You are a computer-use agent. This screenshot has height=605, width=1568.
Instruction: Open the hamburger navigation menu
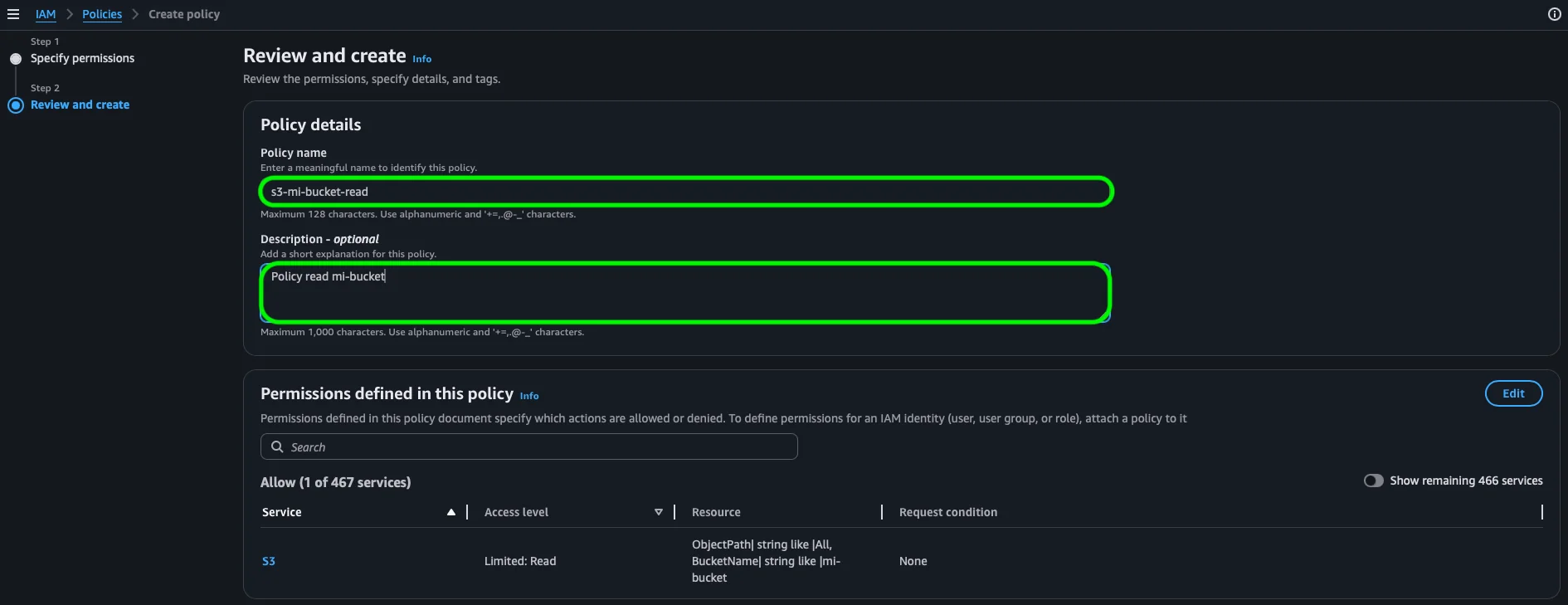click(x=13, y=14)
